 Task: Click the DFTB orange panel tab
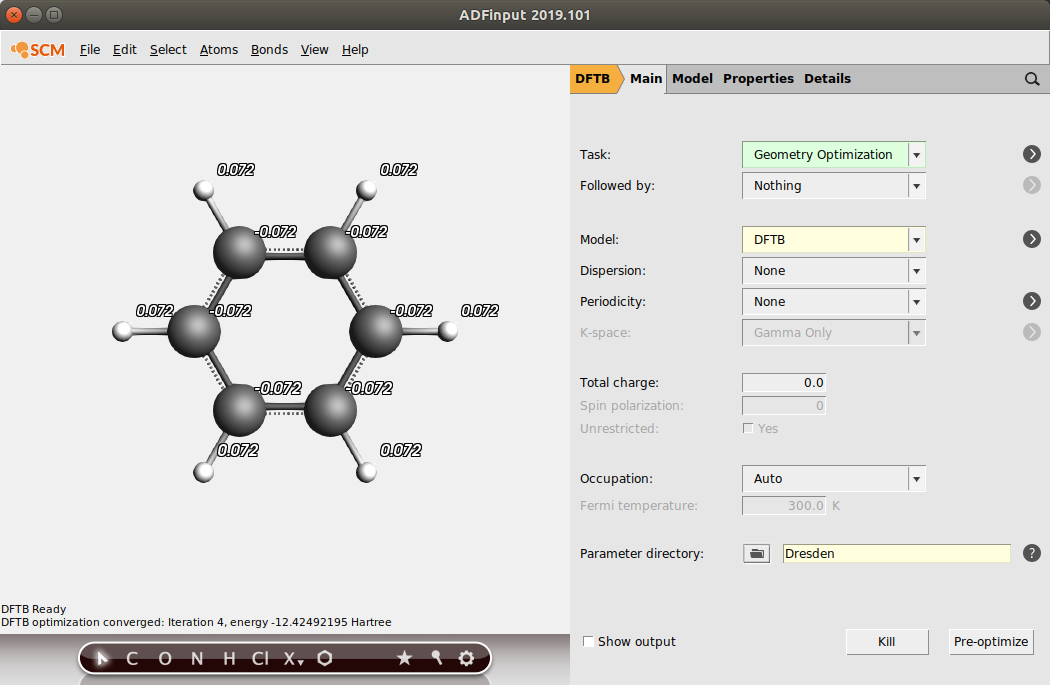593,79
